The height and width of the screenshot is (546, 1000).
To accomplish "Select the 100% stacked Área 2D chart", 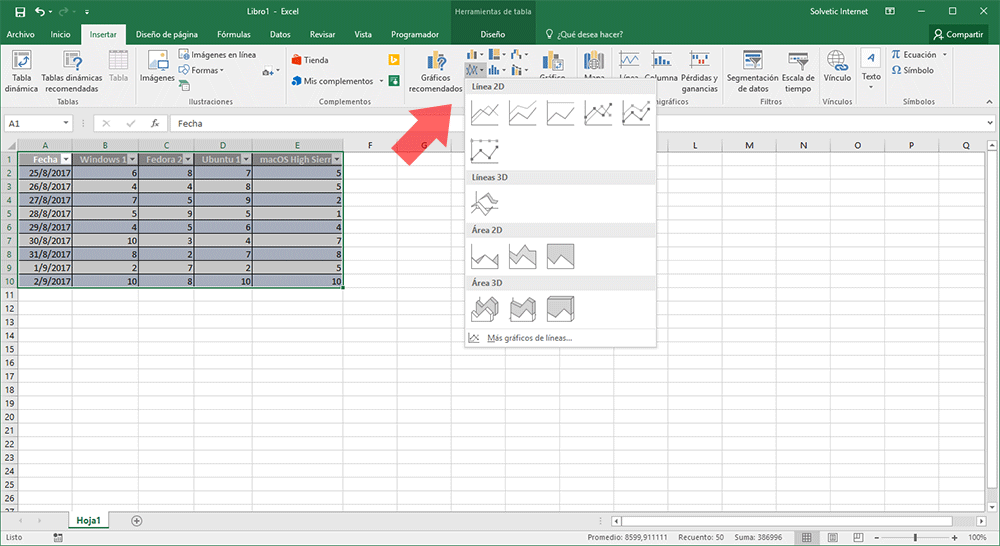I will tap(560, 256).
